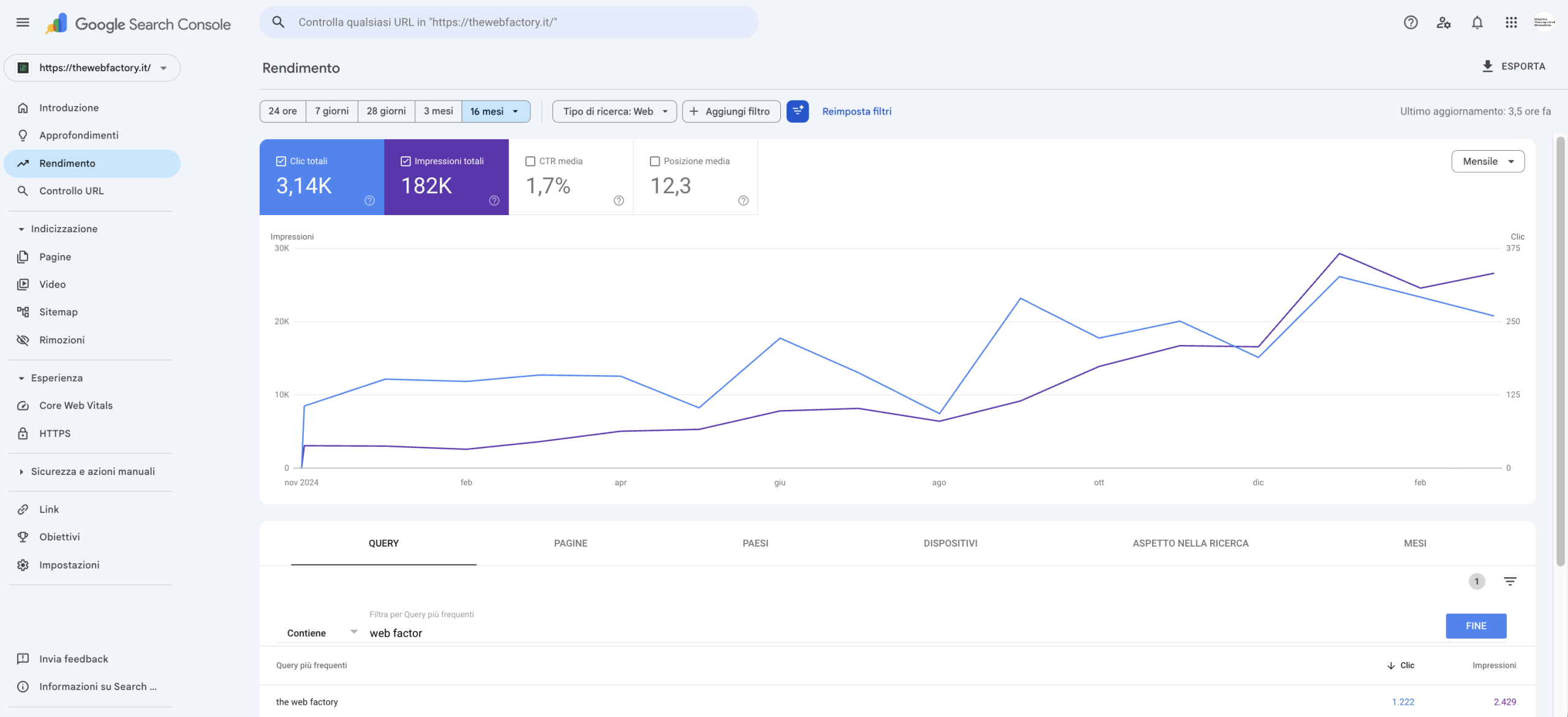
Task: Open the Google apps grid
Action: click(x=1511, y=23)
